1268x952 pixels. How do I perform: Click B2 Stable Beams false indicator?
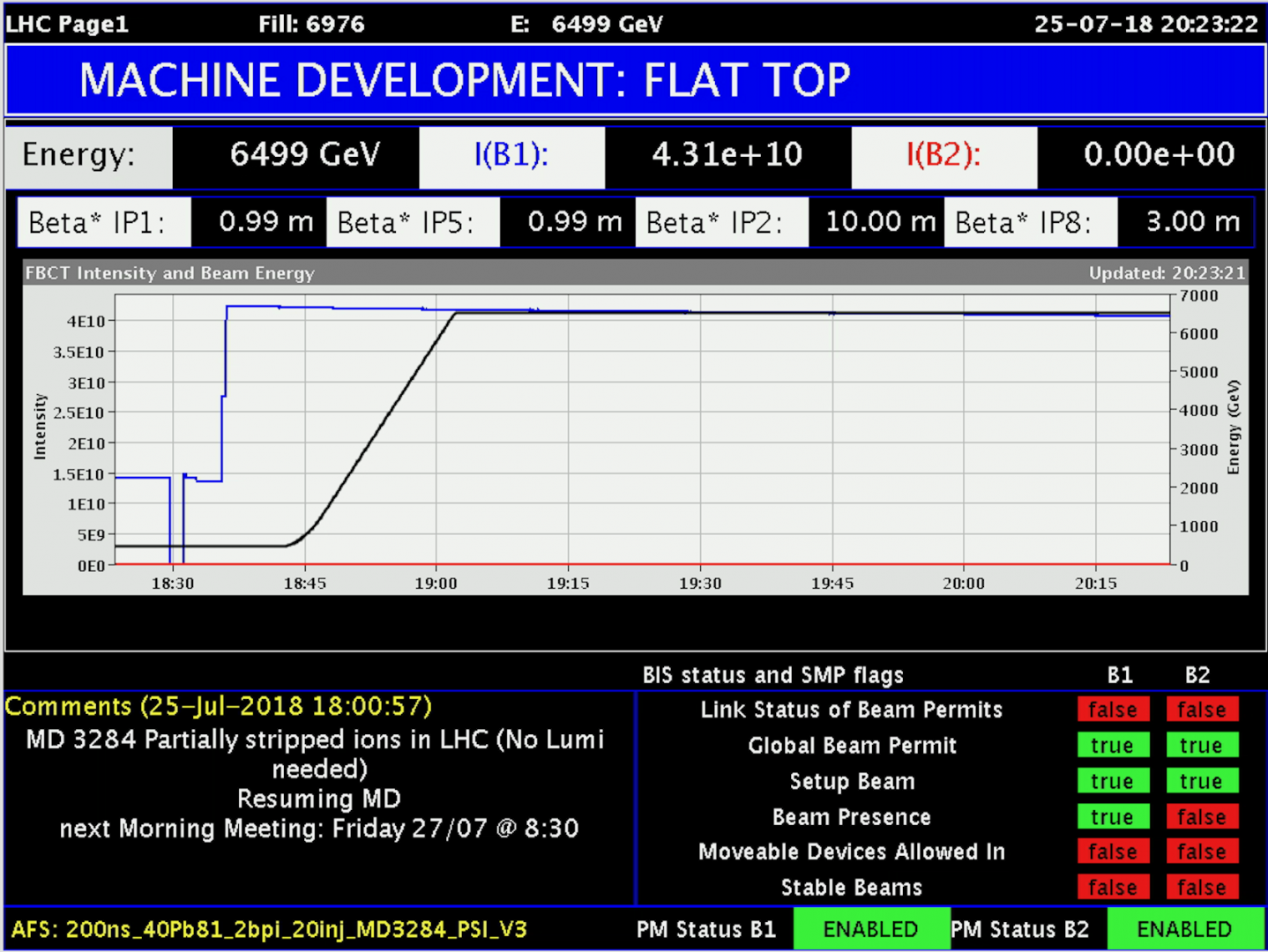tap(1202, 887)
